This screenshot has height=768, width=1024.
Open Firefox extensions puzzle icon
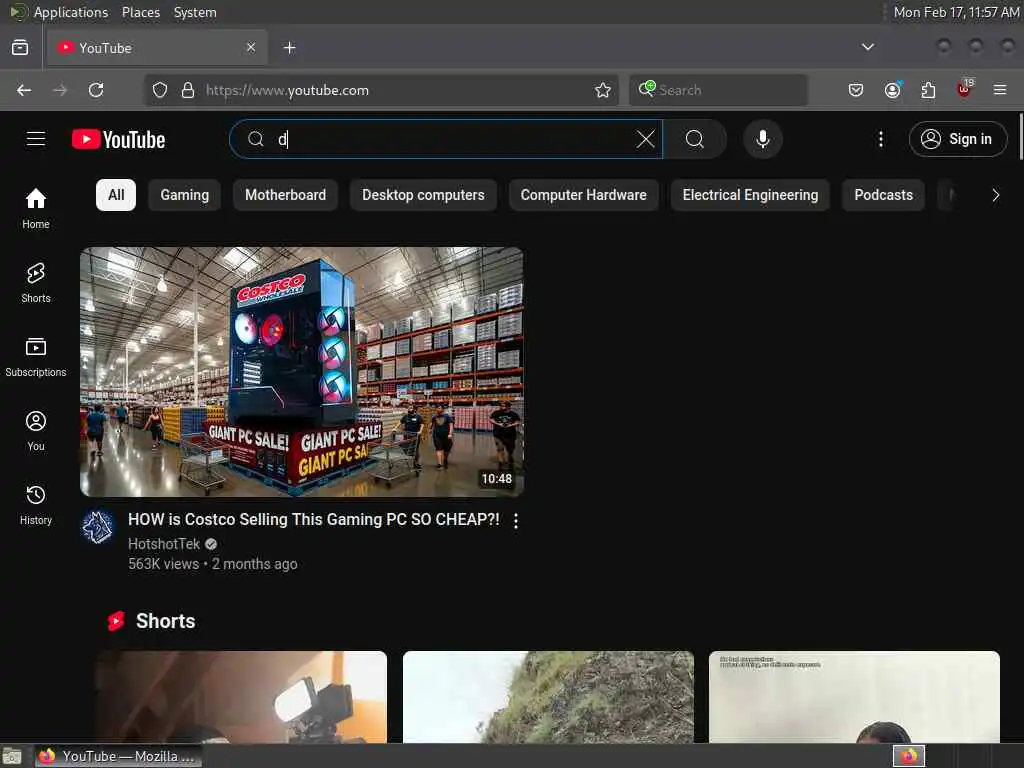[928, 90]
